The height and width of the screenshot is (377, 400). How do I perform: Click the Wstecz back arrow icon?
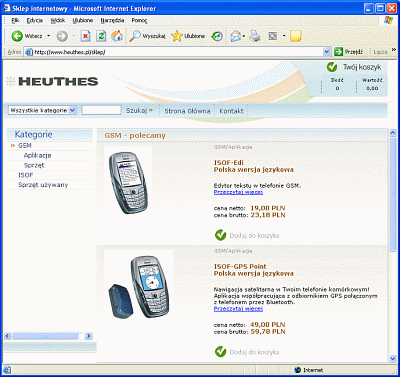[17, 36]
